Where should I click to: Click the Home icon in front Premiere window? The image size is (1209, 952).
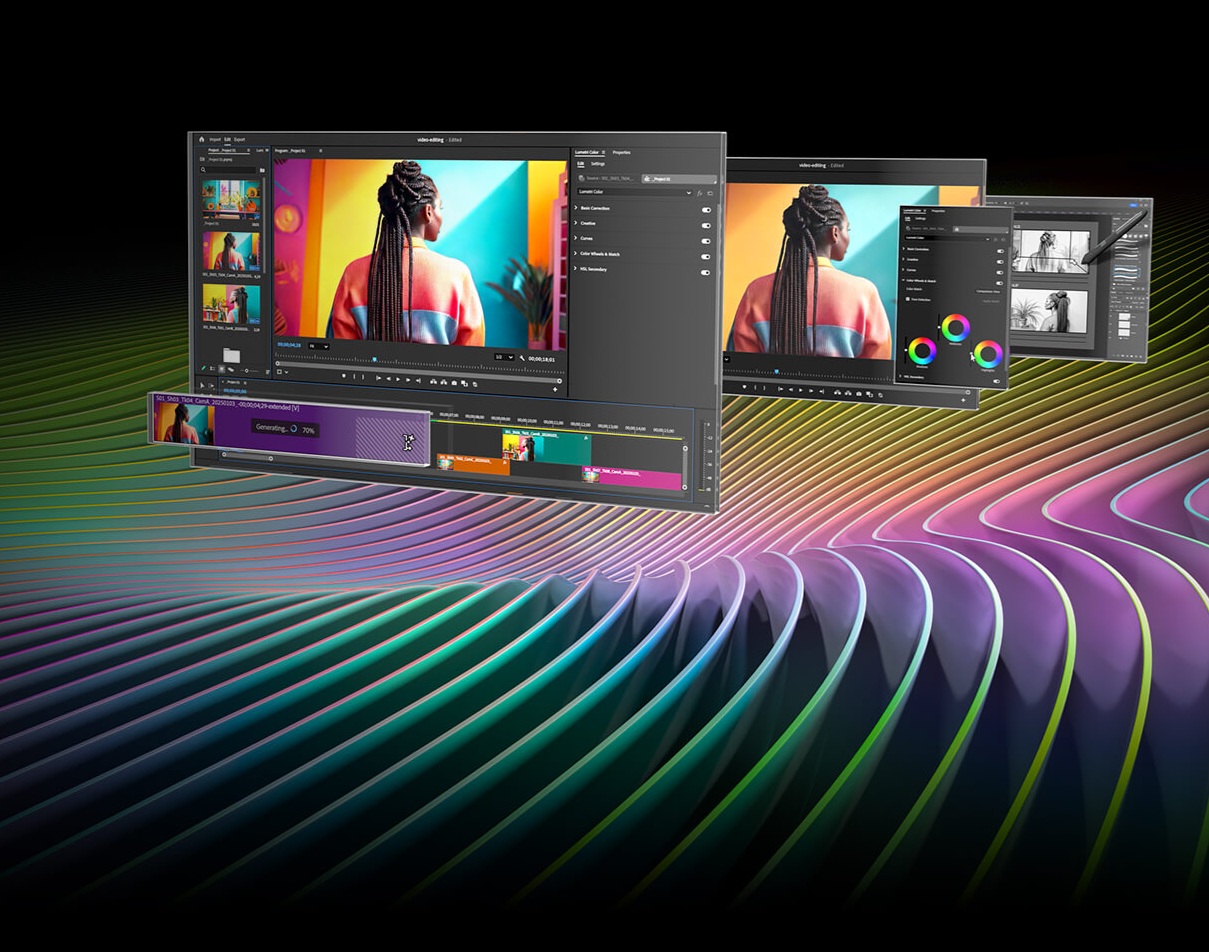[x=201, y=139]
